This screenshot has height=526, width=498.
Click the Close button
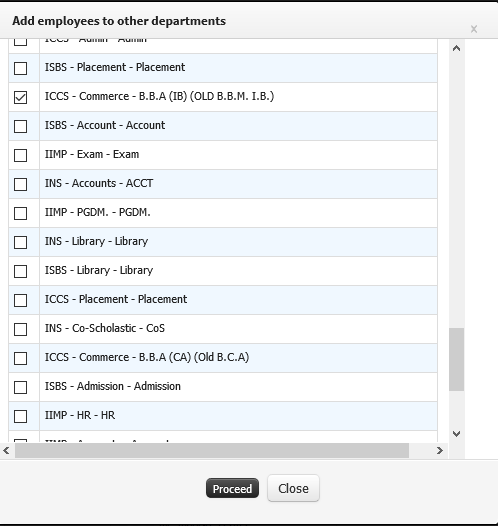293,488
